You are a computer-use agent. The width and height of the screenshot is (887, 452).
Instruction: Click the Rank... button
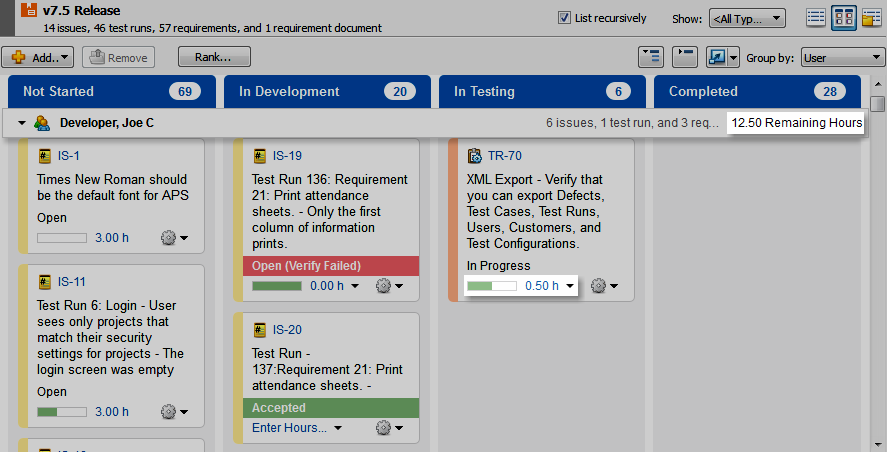[214, 58]
